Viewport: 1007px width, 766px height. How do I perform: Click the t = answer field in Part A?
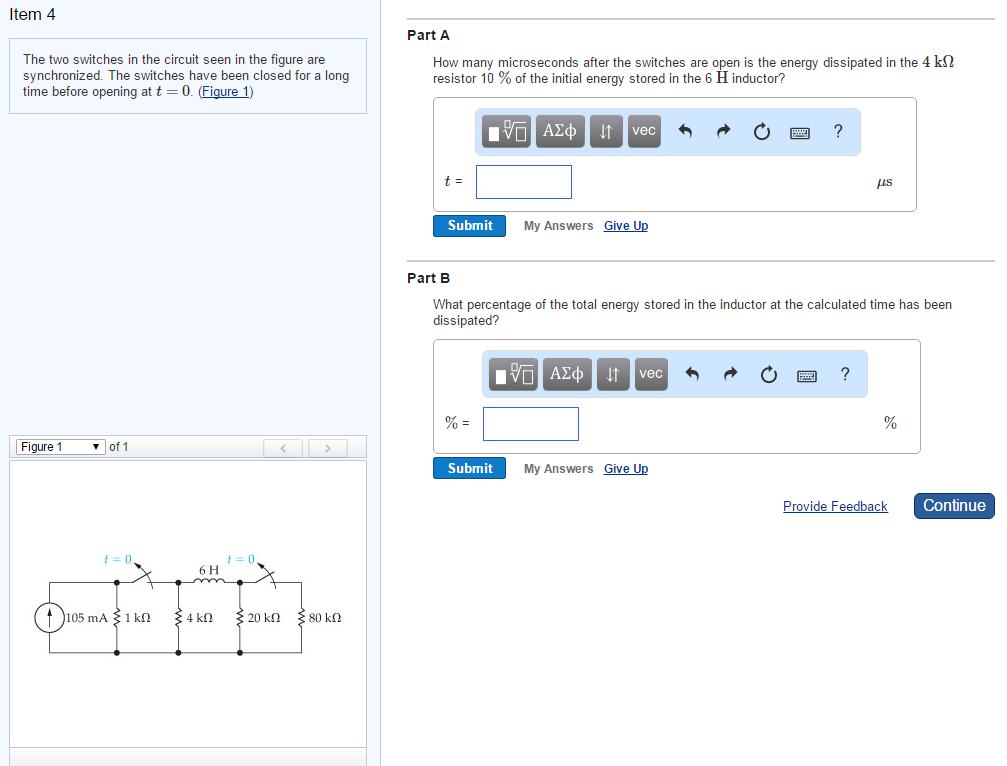click(524, 182)
